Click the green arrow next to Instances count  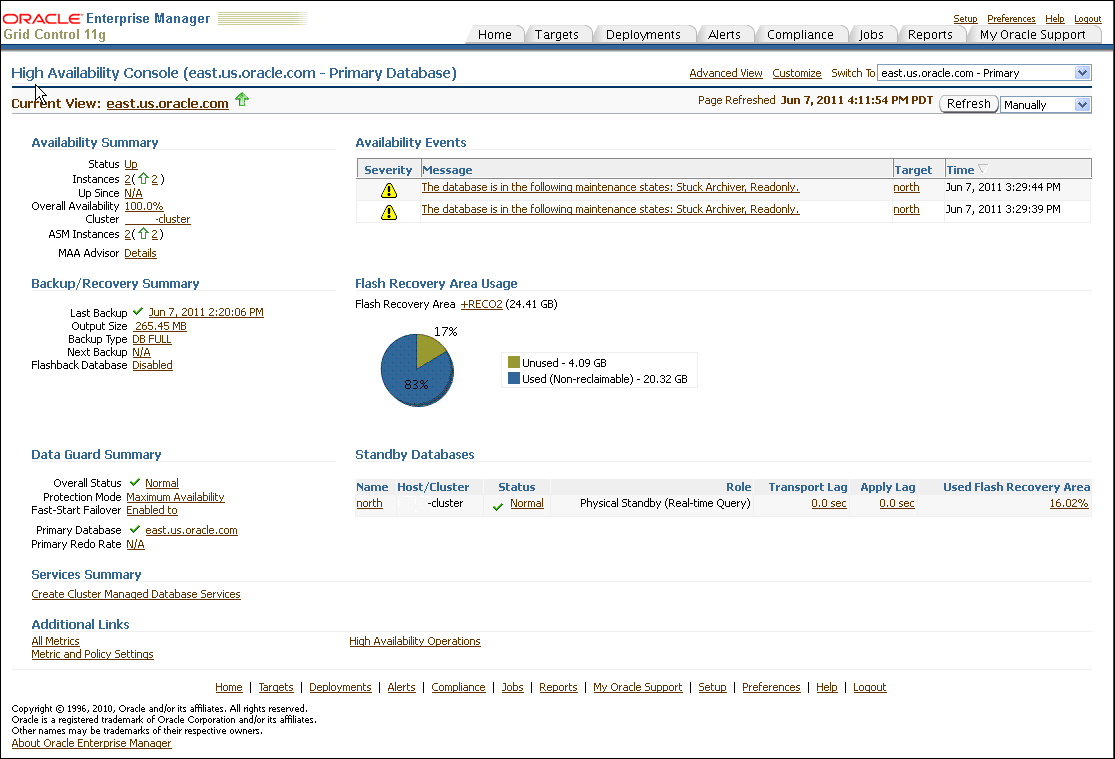point(143,180)
